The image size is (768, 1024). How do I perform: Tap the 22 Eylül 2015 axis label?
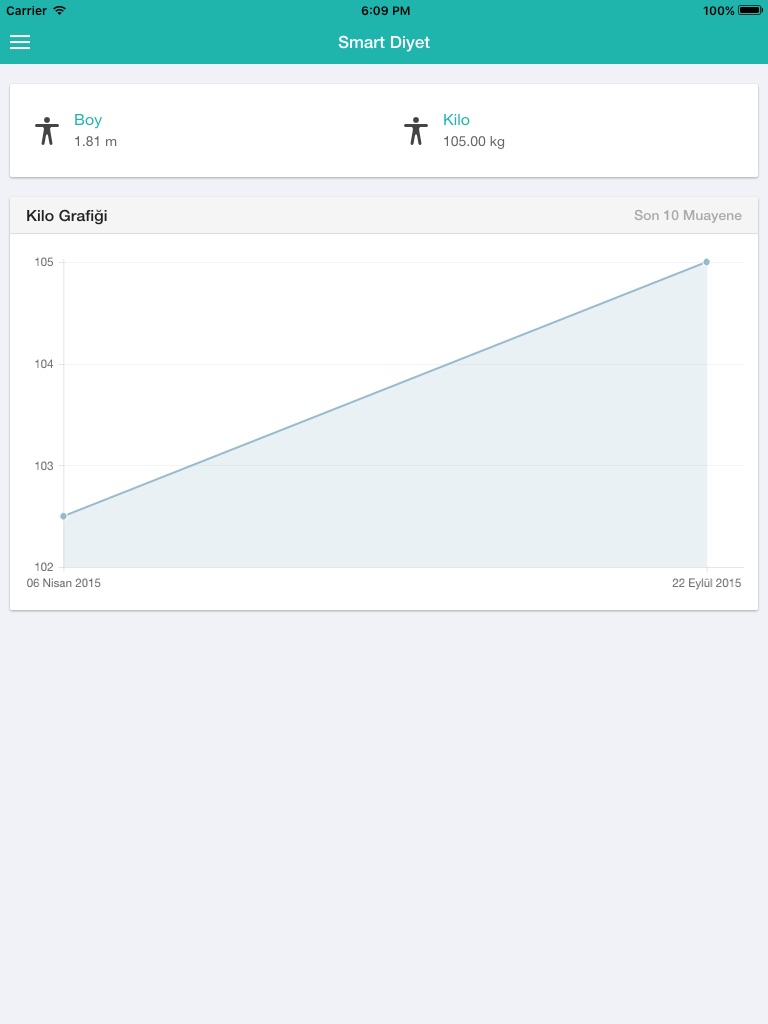coord(706,583)
